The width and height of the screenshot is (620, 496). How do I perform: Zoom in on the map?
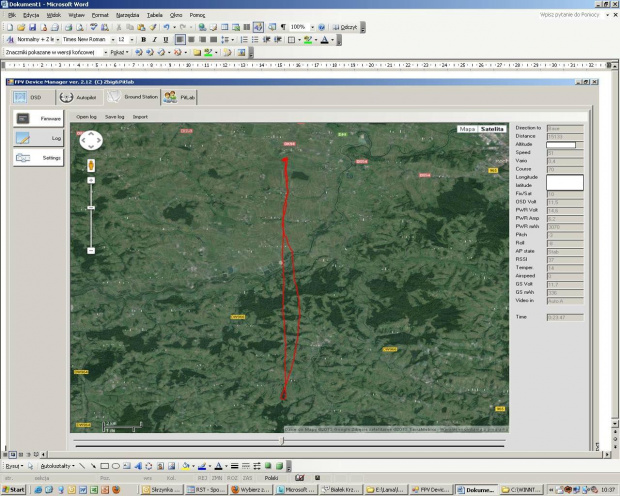(90, 180)
